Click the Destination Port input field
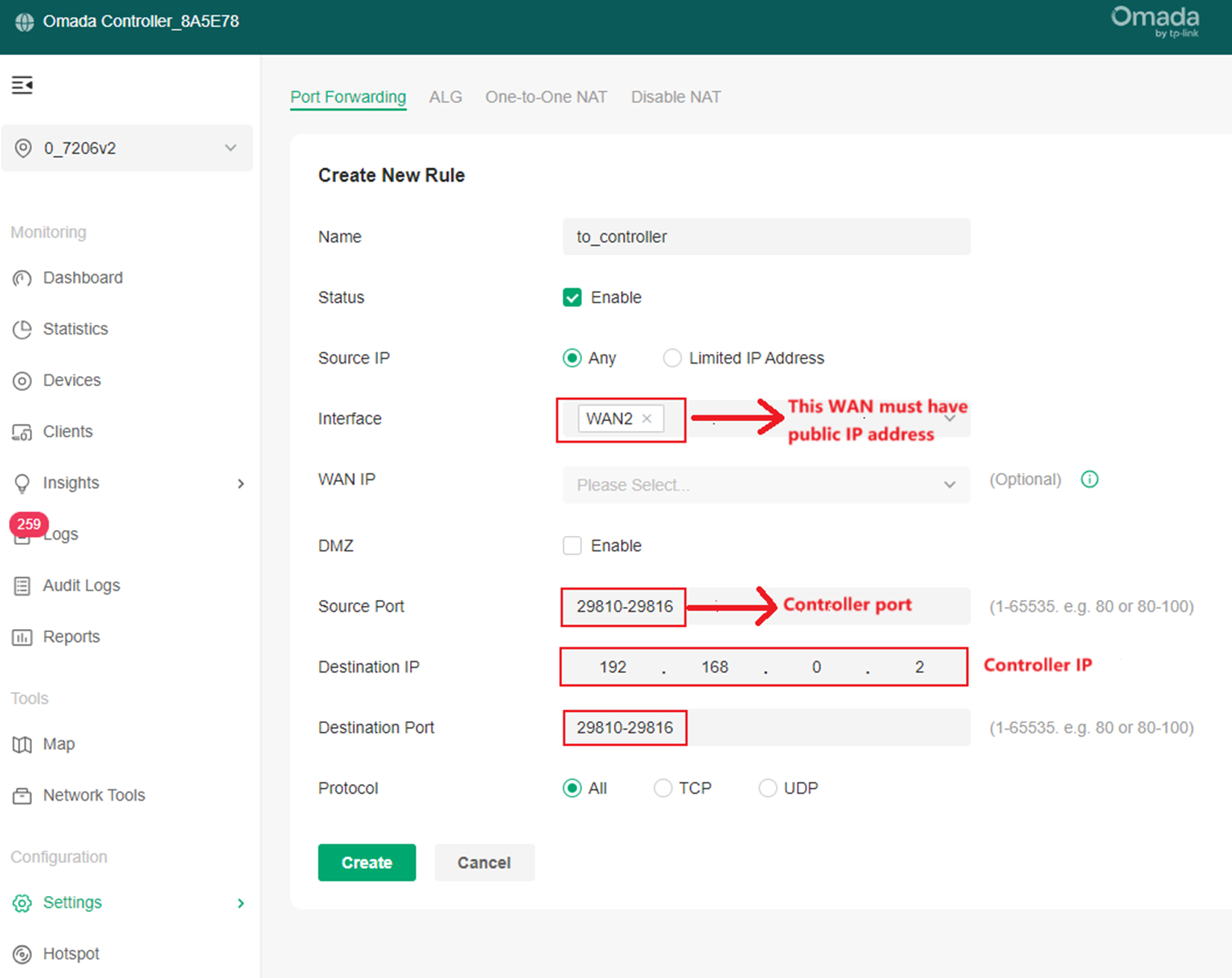1232x978 pixels. pos(766,728)
